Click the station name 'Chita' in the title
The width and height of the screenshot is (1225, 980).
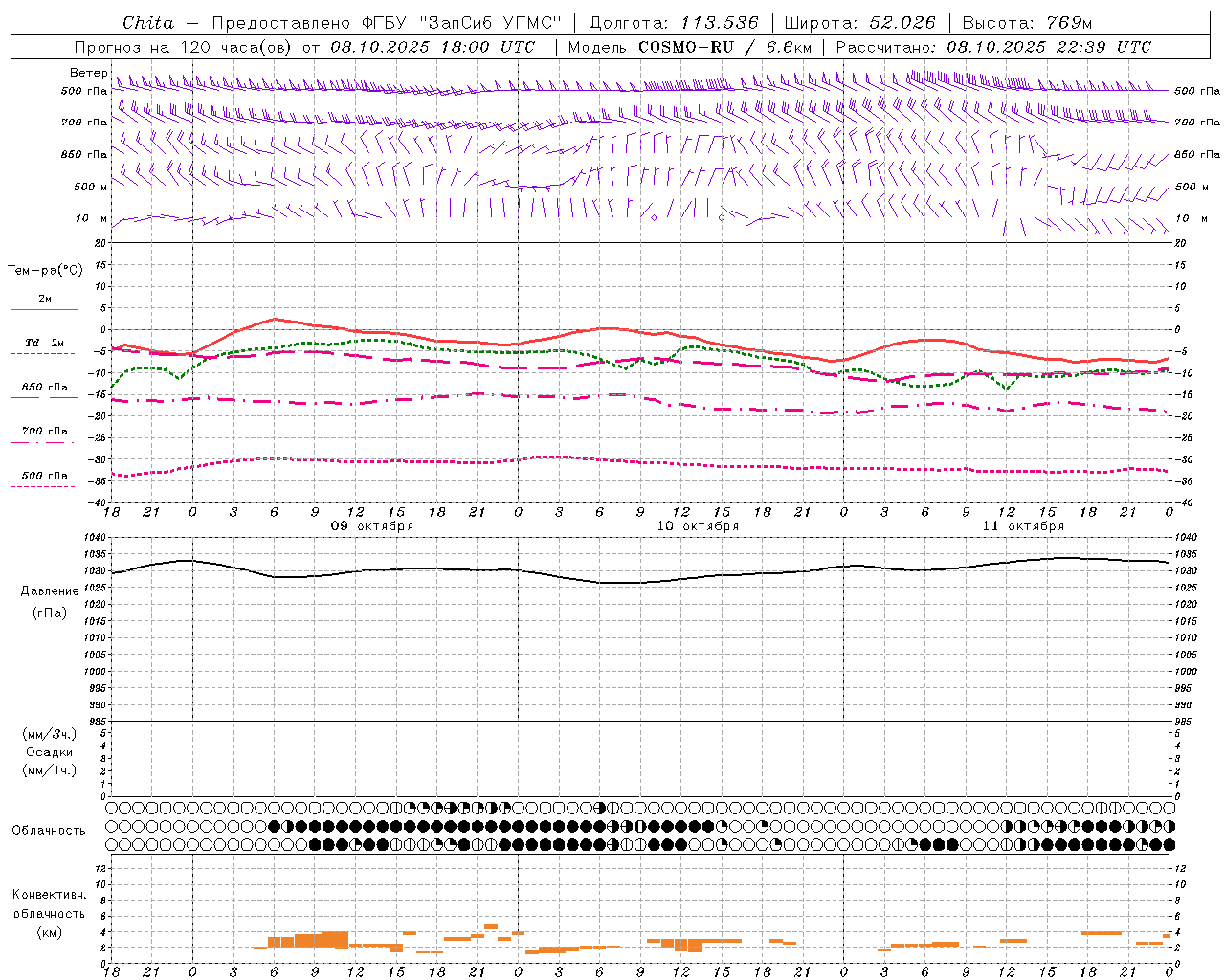click(148, 23)
